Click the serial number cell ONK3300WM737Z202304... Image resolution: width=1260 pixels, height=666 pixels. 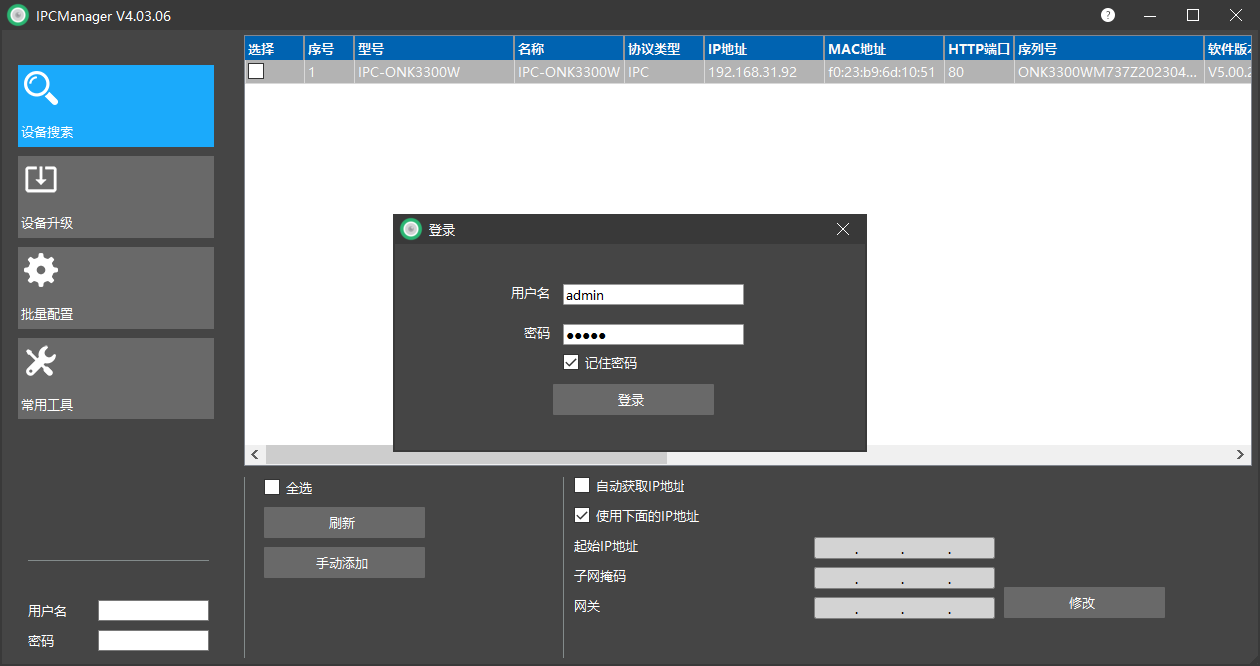point(1109,72)
